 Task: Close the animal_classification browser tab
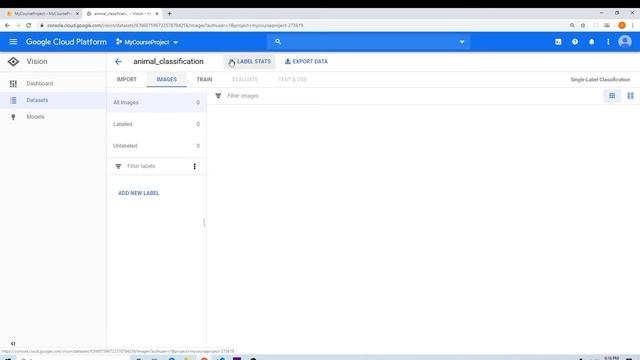tap(157, 13)
